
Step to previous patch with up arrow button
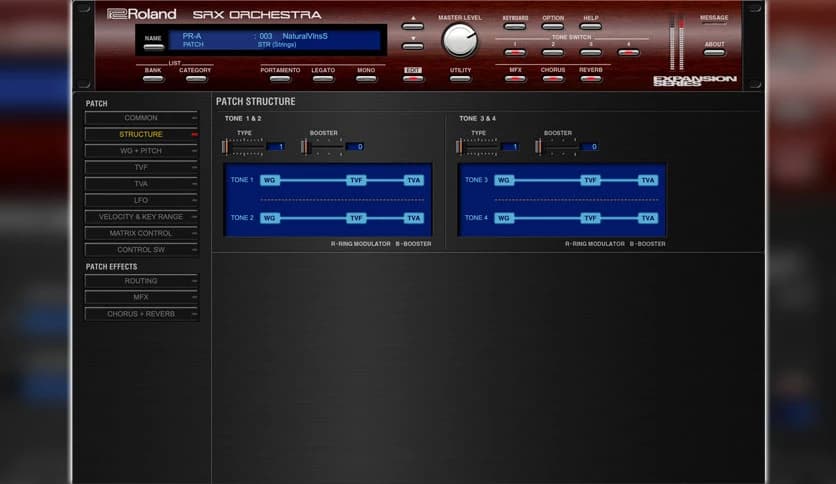pos(413,26)
